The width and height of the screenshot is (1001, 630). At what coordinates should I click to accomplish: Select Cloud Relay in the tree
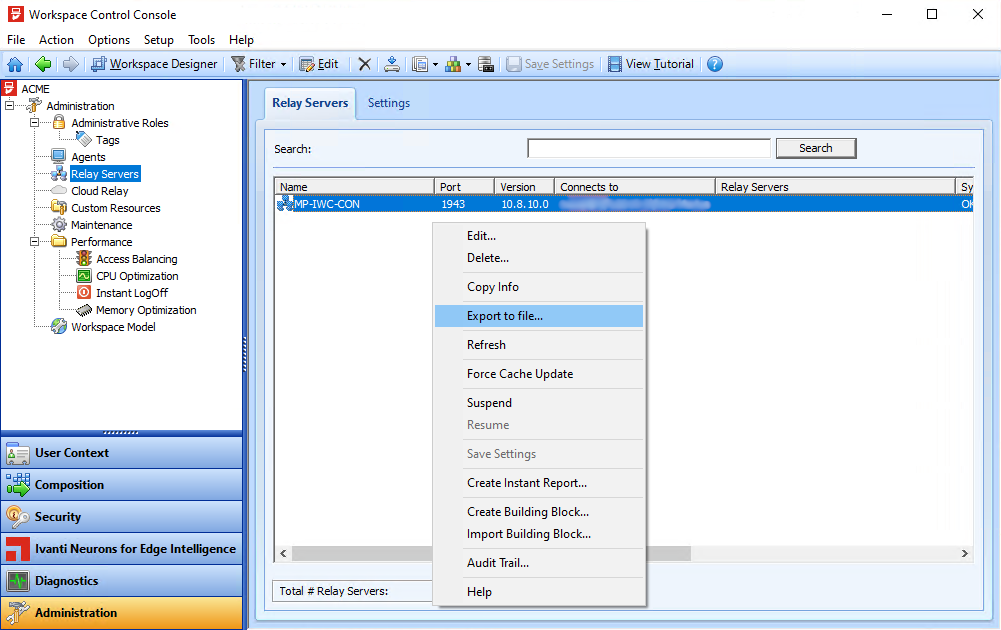coord(99,190)
